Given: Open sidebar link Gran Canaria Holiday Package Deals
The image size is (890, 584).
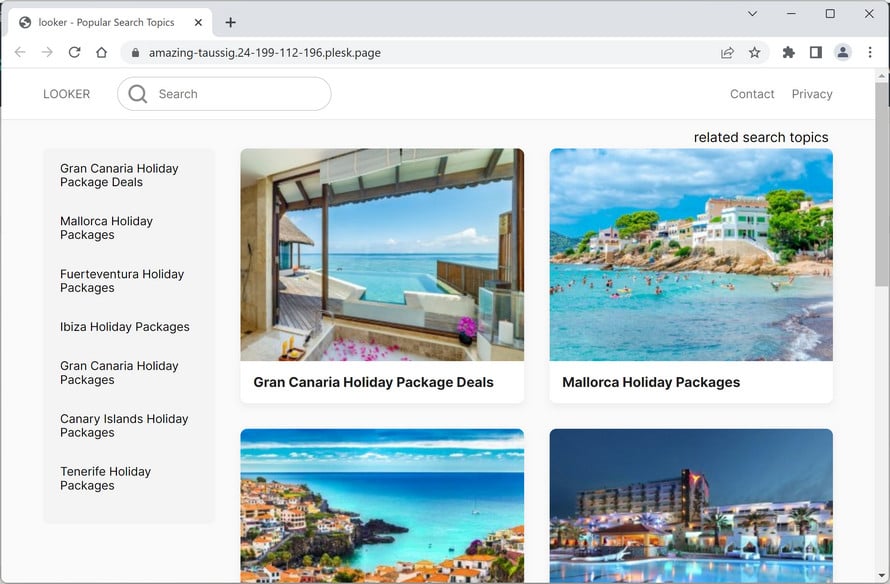Looking at the screenshot, I should point(119,175).
